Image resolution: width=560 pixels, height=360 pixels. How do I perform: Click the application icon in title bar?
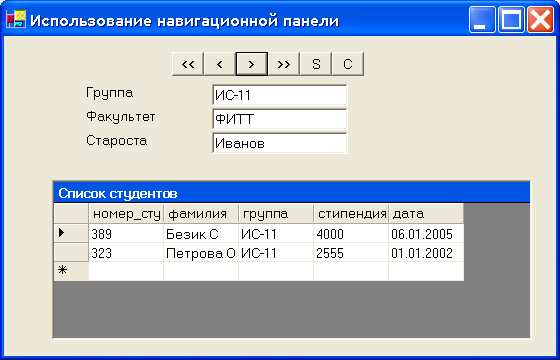pyautogui.click(x=16, y=19)
